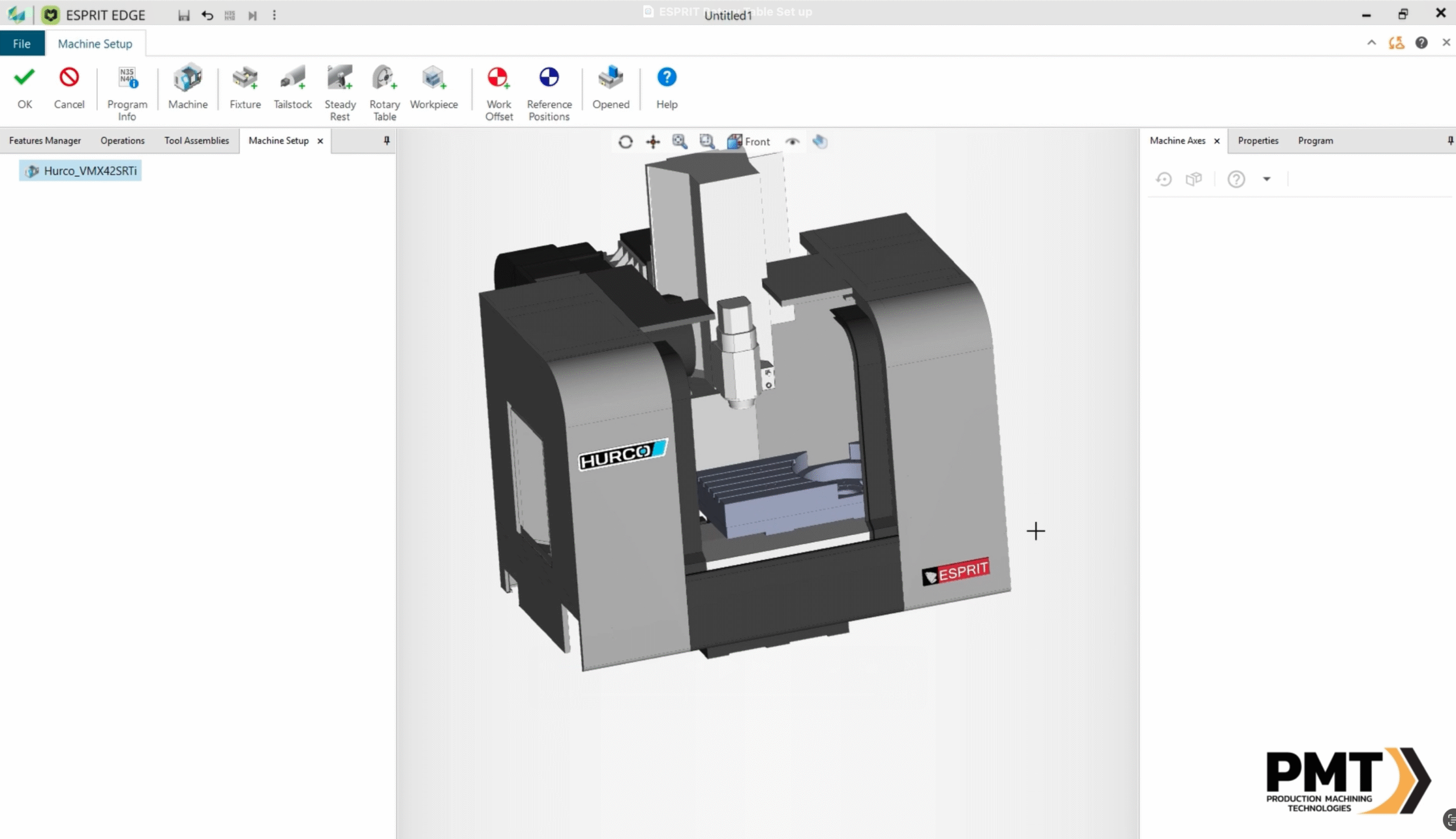Image resolution: width=1456 pixels, height=839 pixels.
Task: Close the Machine Setup panel tab
Action: point(320,141)
